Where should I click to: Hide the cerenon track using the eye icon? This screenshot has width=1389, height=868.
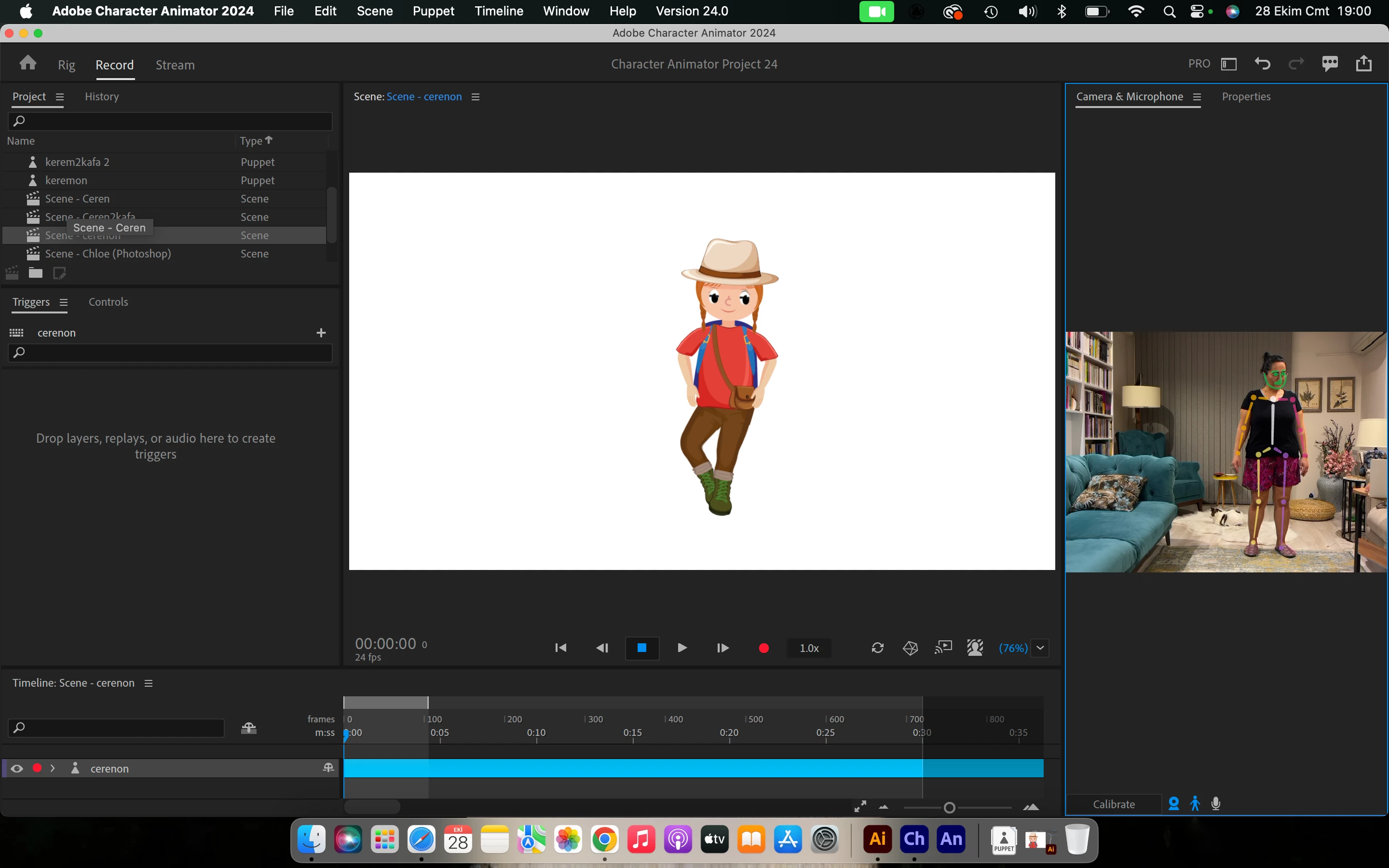coord(17,769)
